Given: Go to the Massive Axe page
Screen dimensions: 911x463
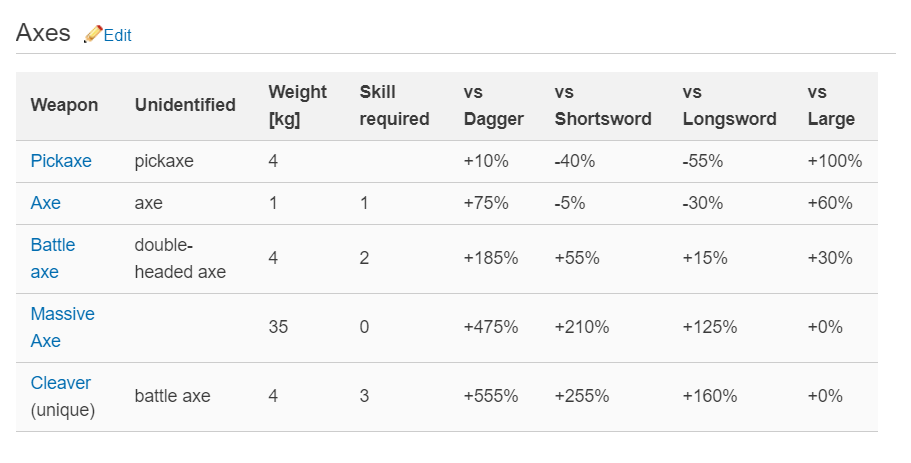Looking at the screenshot, I should [x=62, y=327].
